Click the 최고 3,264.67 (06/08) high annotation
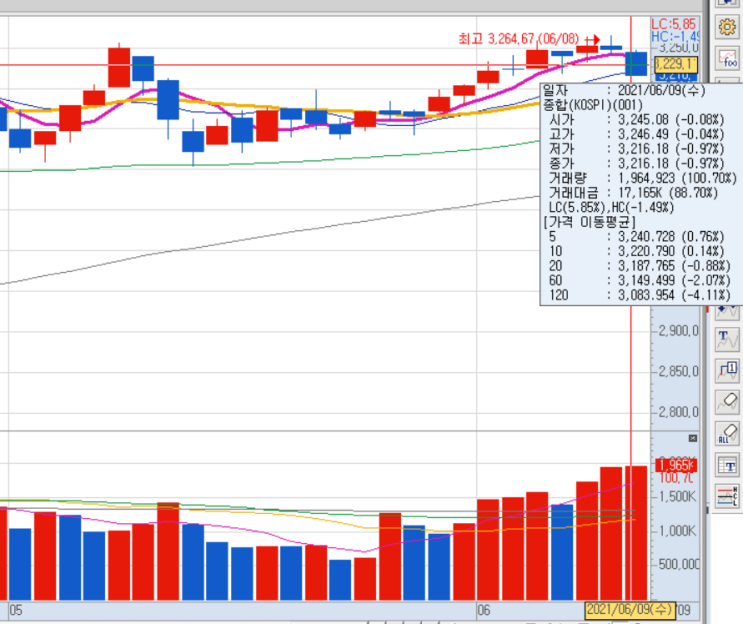Screen dimensions: 743x624 pos(519,39)
